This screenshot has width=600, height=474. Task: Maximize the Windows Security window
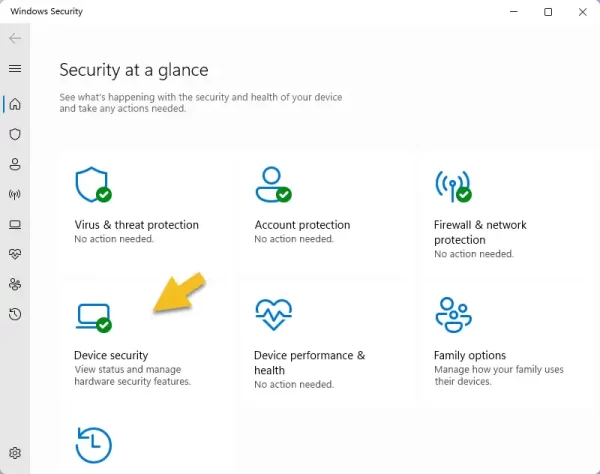[548, 12]
